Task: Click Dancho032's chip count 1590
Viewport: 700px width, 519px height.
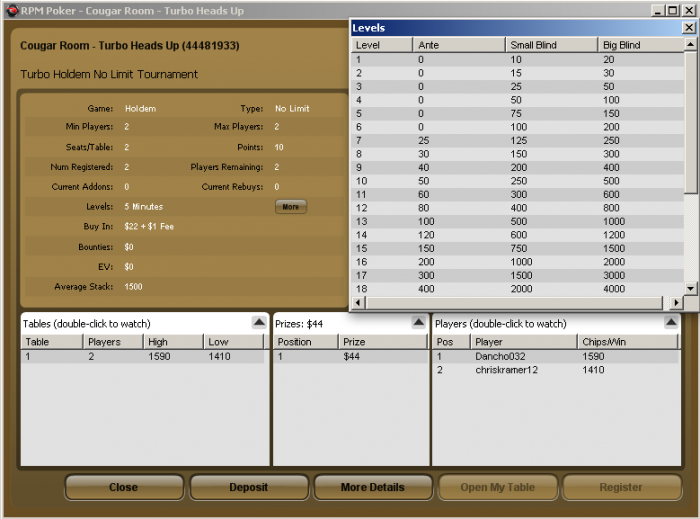Action: 593,356
